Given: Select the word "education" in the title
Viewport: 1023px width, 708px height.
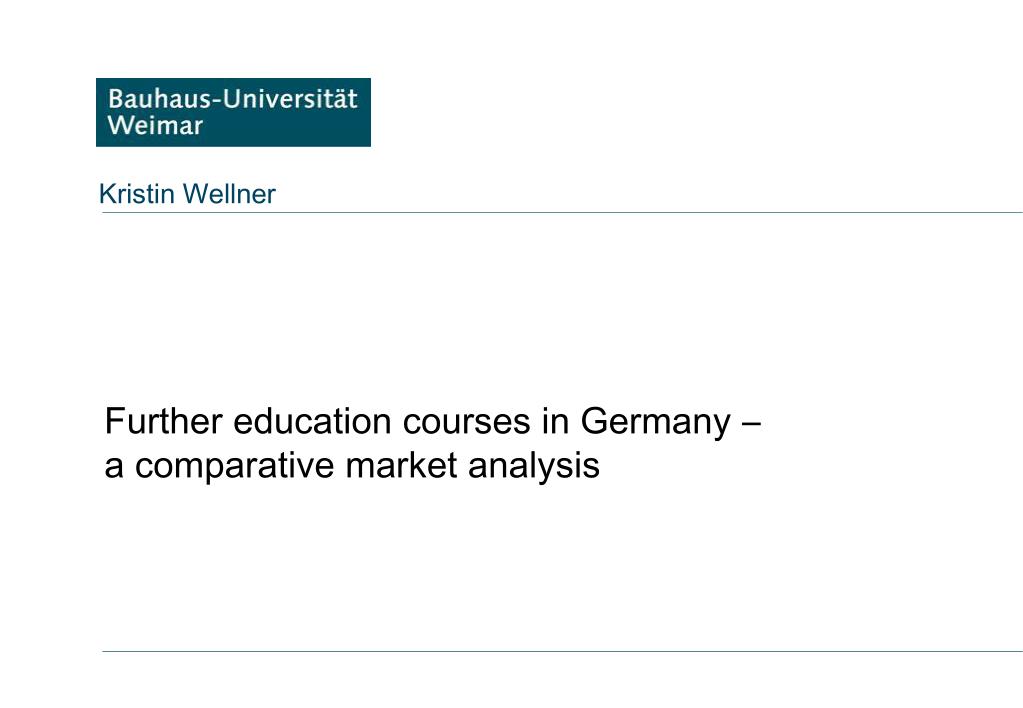Looking at the screenshot, I should tap(313, 421).
